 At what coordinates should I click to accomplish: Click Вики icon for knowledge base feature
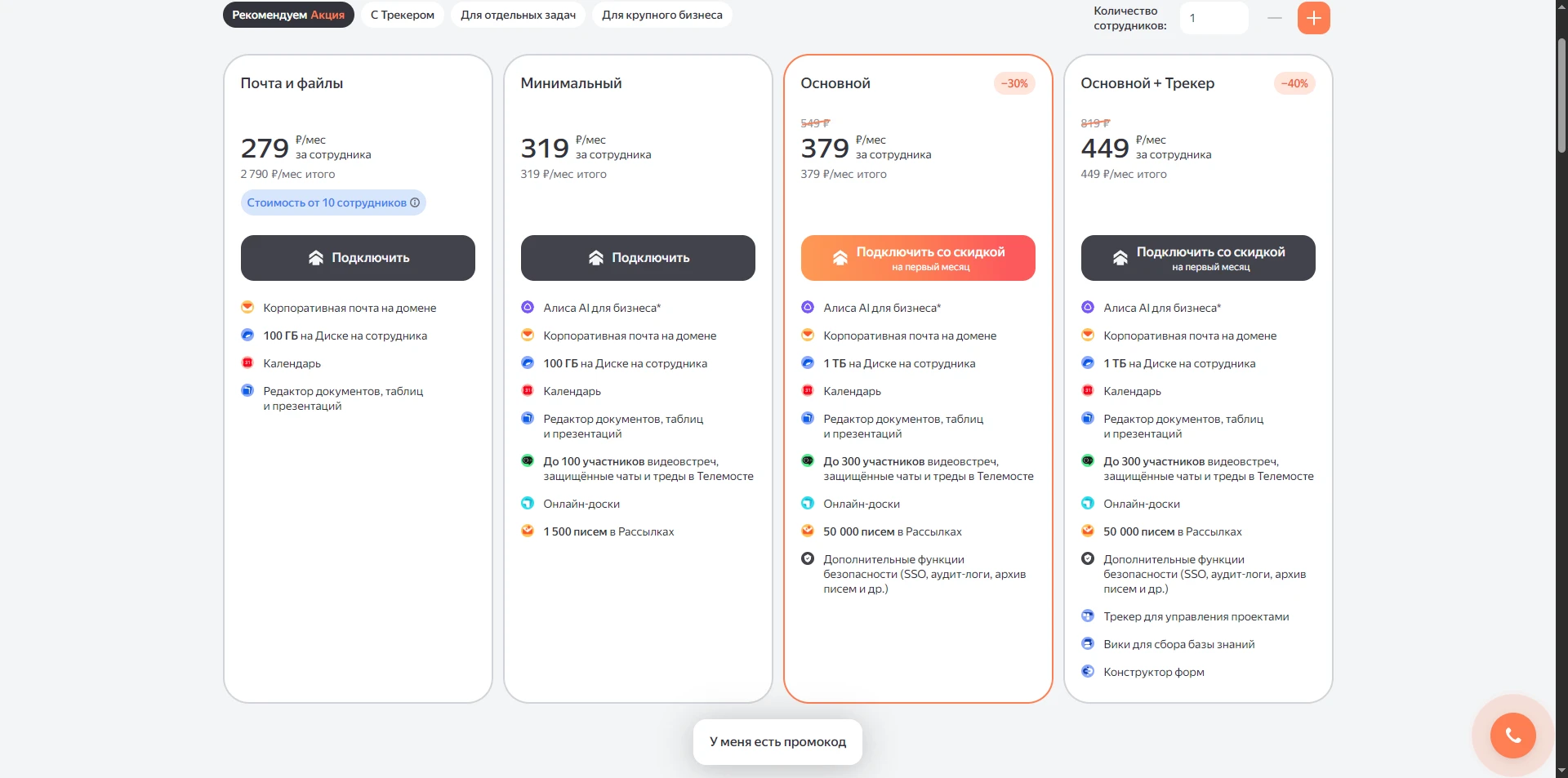(1088, 644)
